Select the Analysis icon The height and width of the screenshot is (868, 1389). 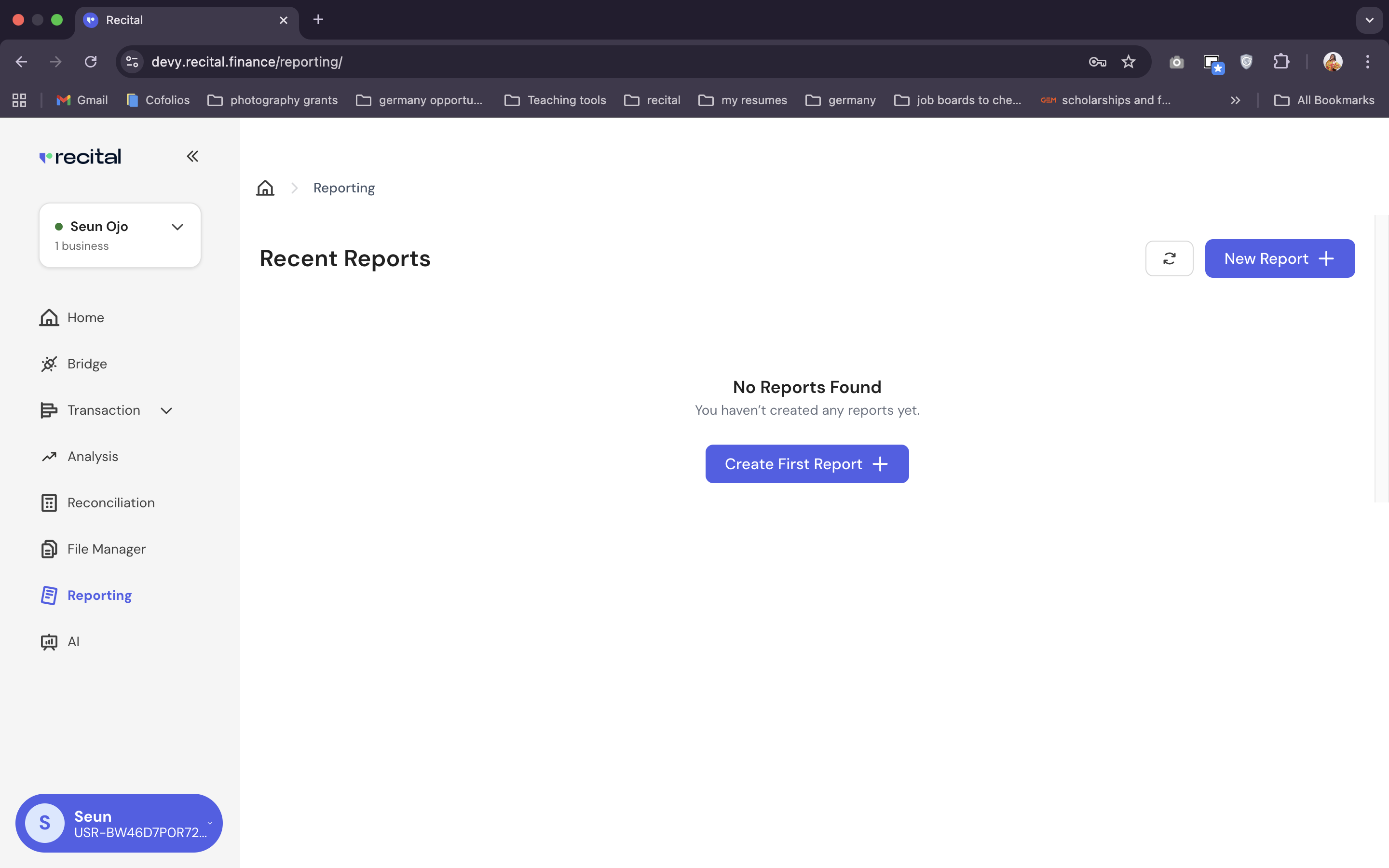point(49,456)
